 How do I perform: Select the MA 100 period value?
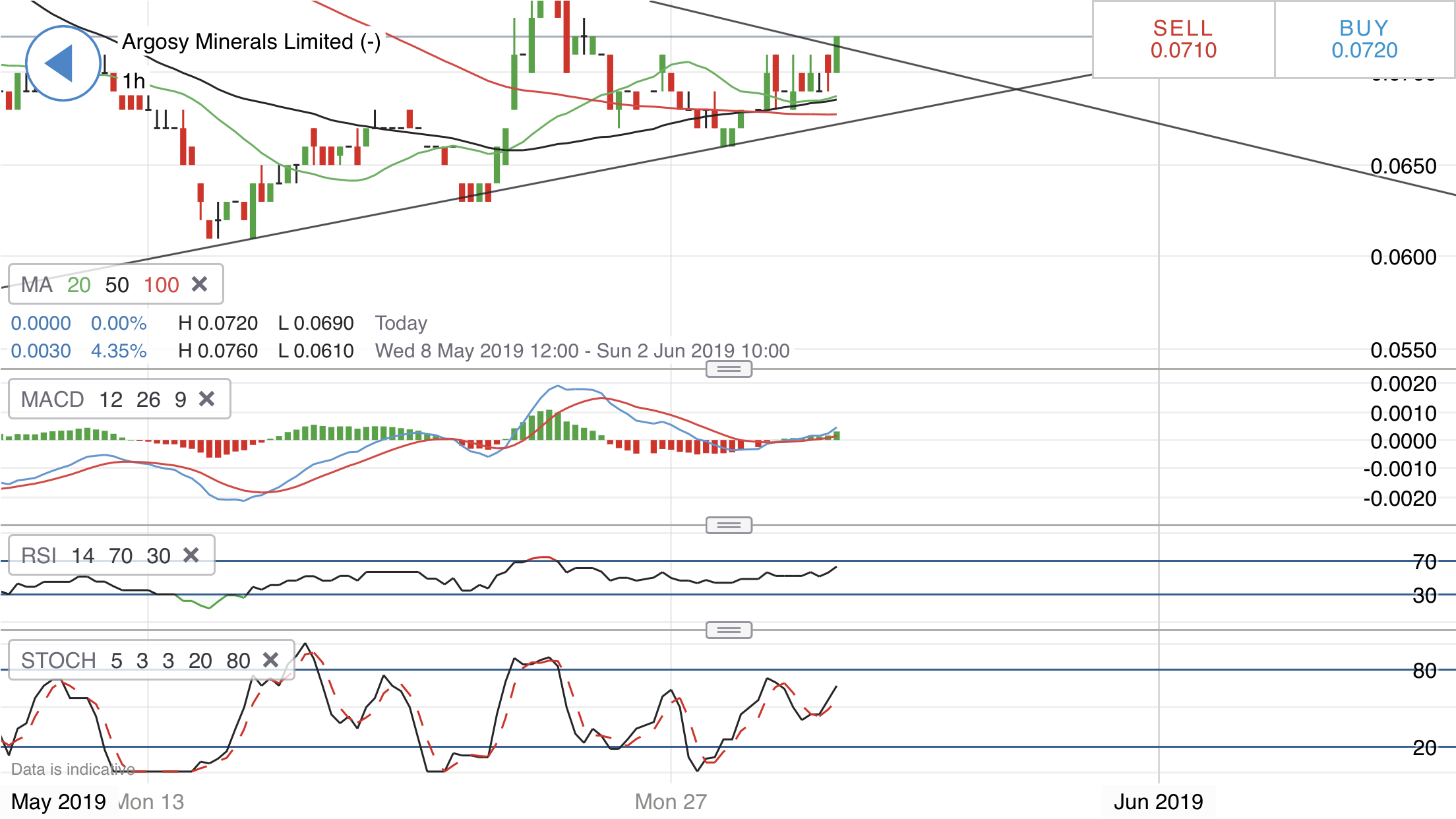click(162, 285)
